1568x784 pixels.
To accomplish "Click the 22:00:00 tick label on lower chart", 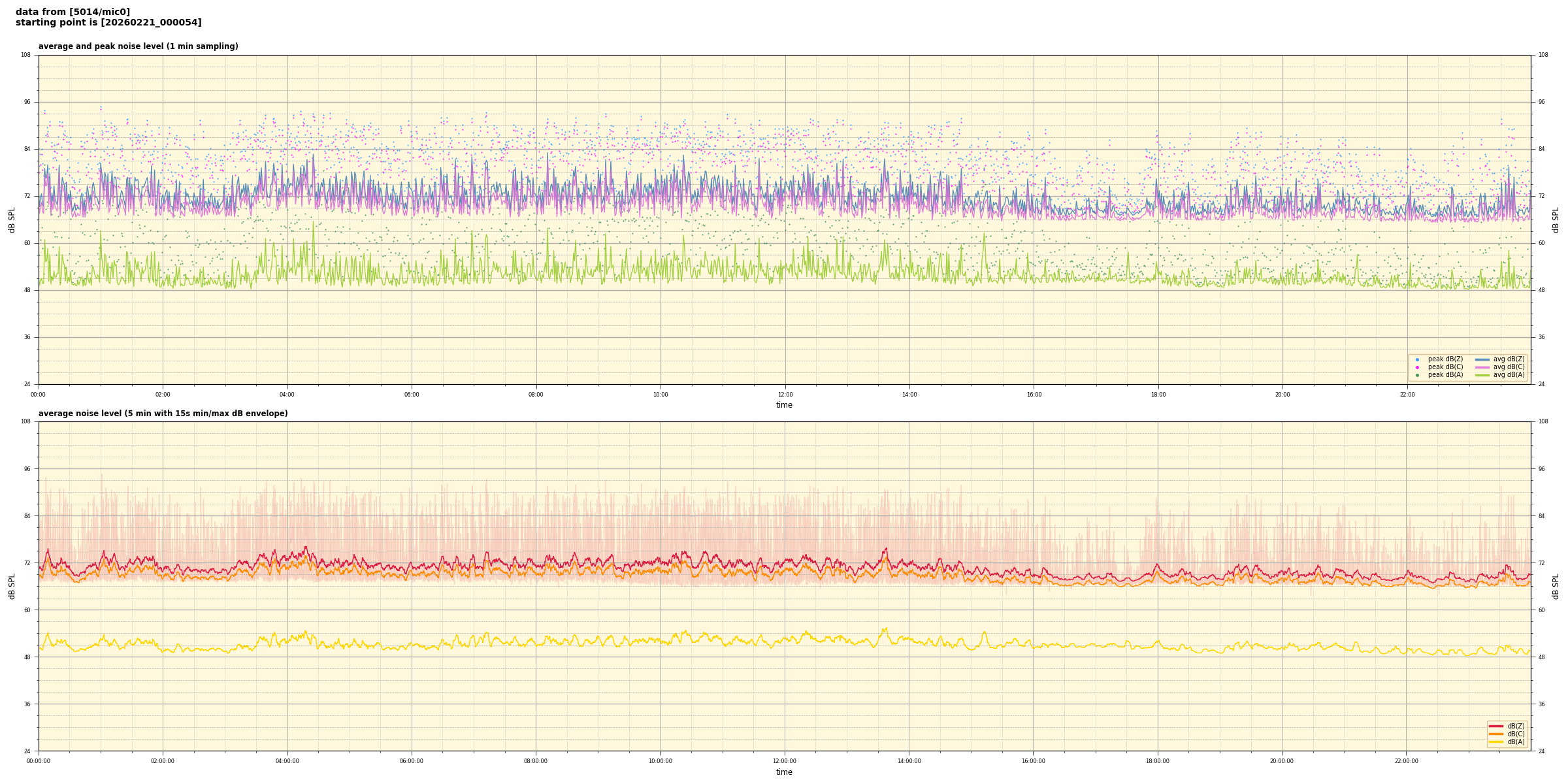I will 1407,761.
